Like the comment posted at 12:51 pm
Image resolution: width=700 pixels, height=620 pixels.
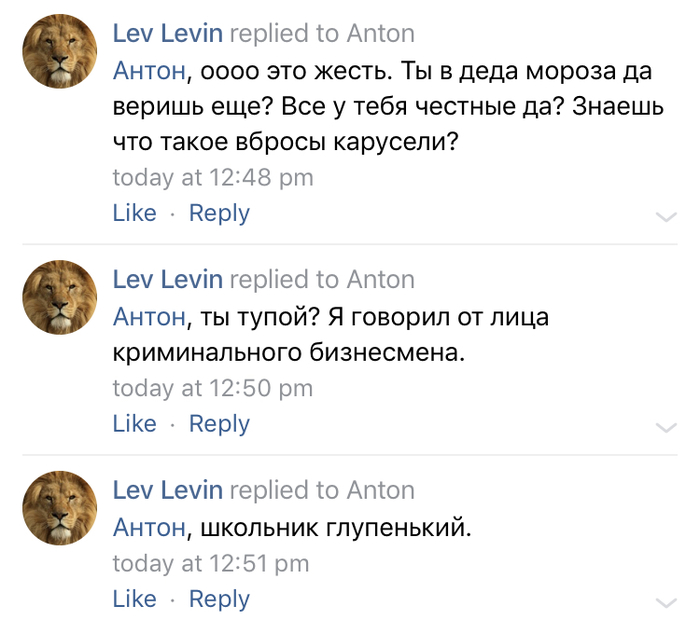coord(135,599)
